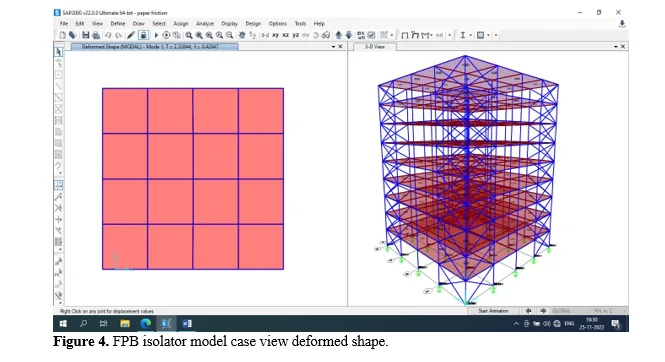
Task: Set default 3-d view
Action: [265, 35]
